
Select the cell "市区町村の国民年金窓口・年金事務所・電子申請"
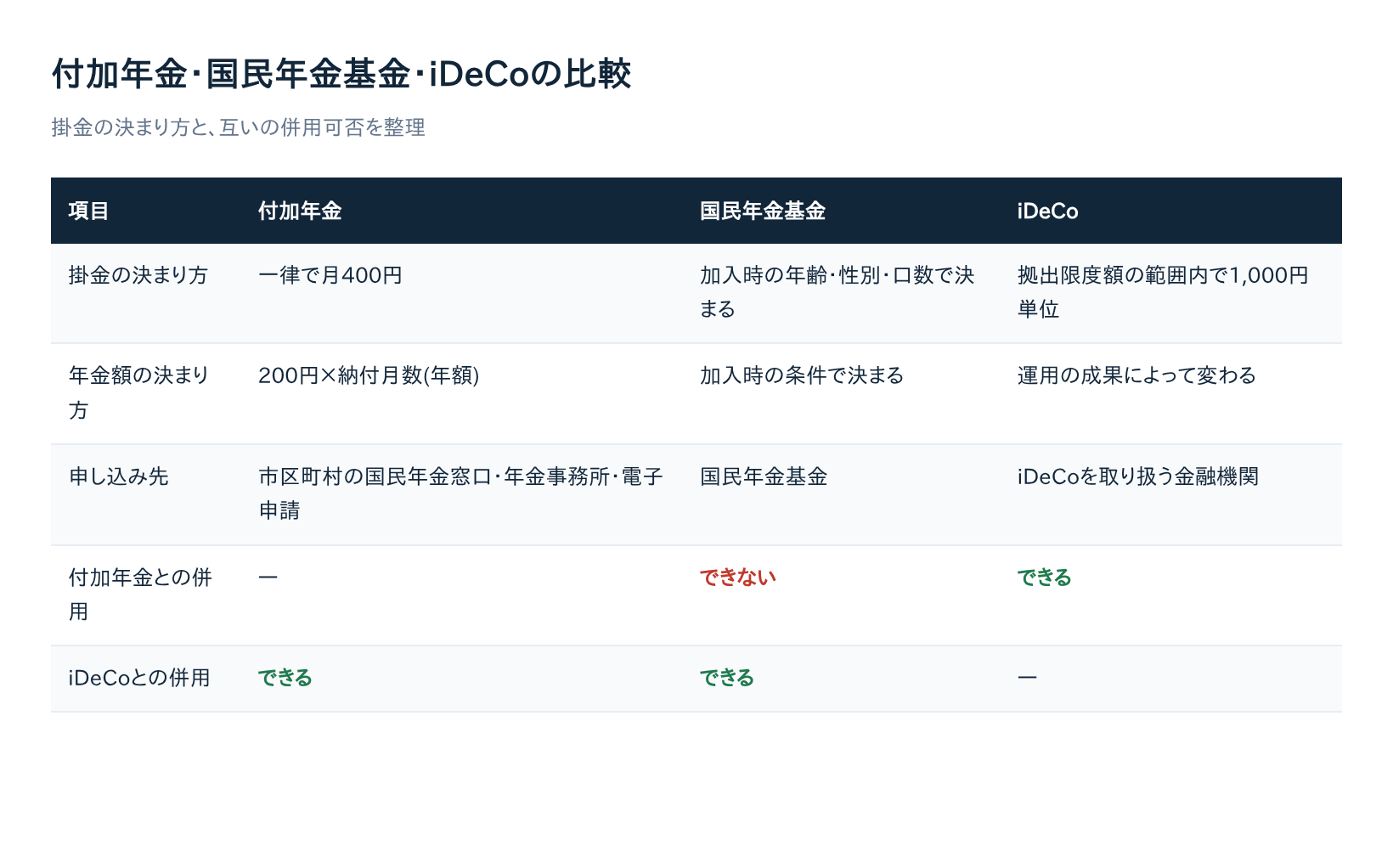coord(460,493)
